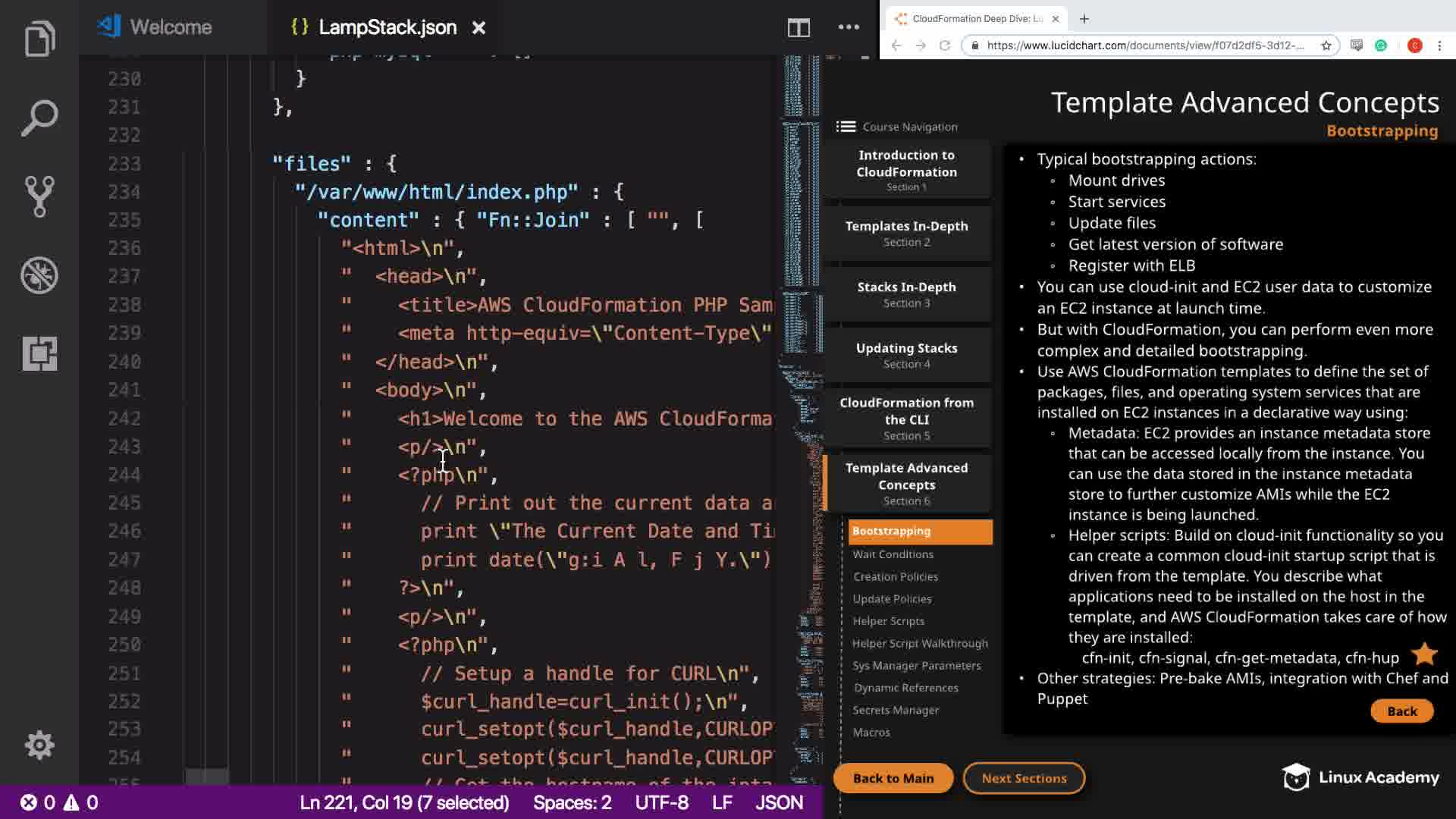Open Spaces: 2 indentation selector
1456x819 pixels.
point(572,802)
